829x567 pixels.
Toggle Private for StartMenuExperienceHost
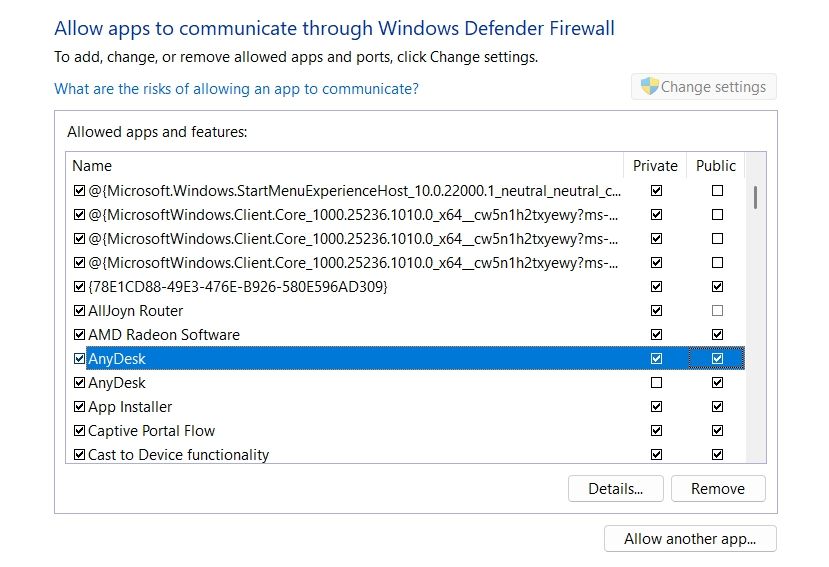coord(656,190)
